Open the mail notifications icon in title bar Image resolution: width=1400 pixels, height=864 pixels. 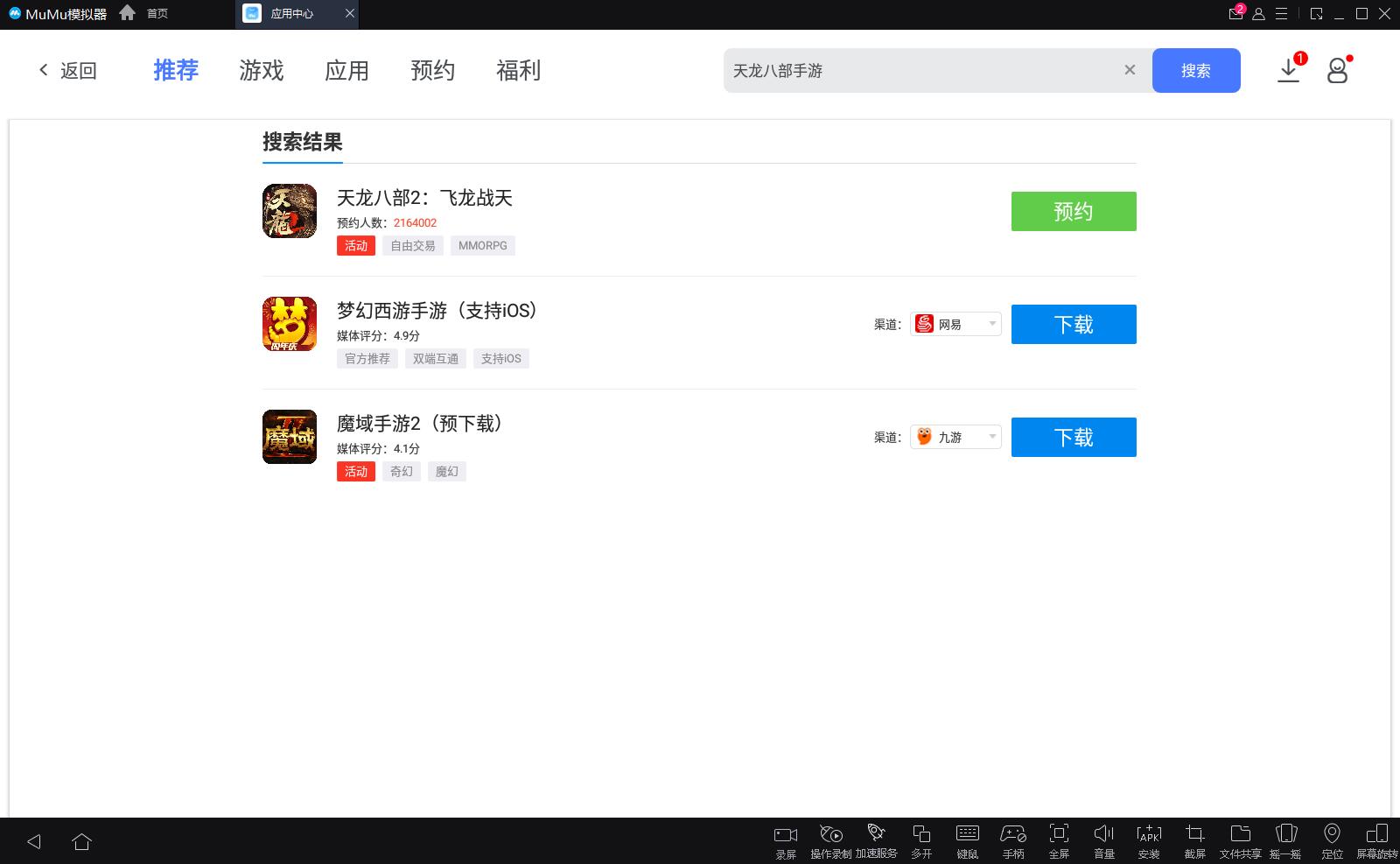click(1236, 13)
